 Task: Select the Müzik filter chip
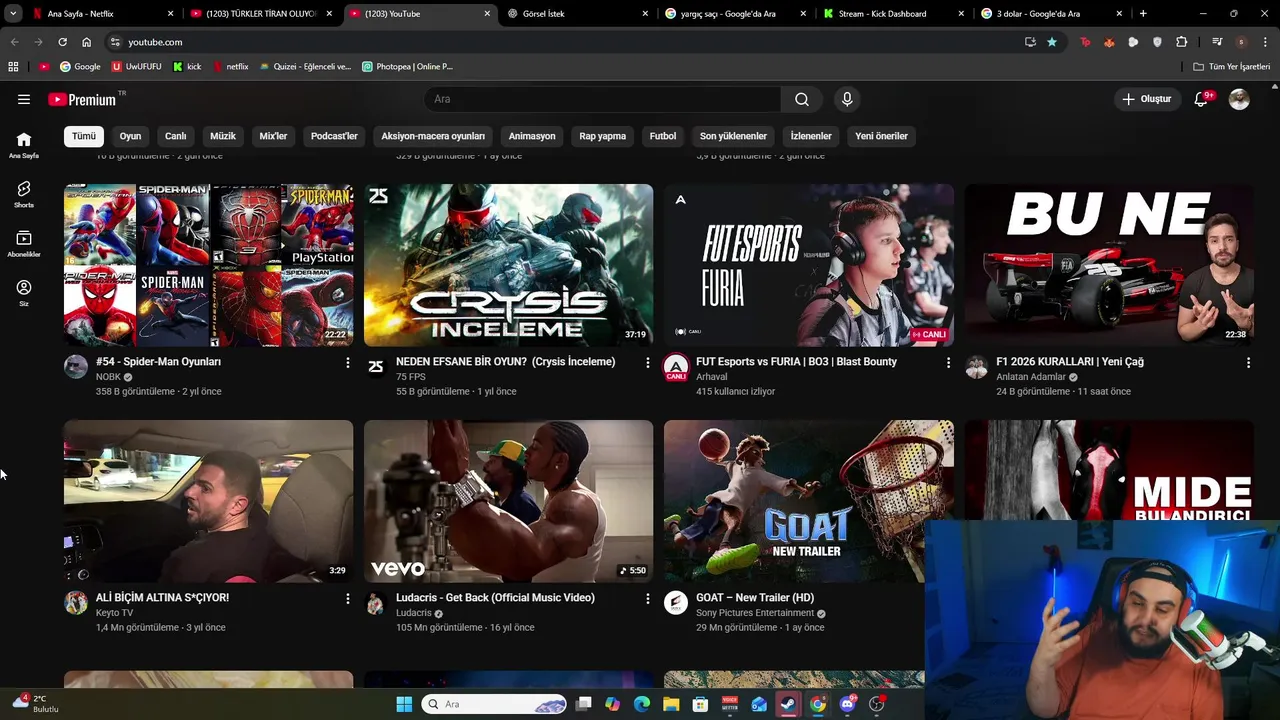coord(223,136)
